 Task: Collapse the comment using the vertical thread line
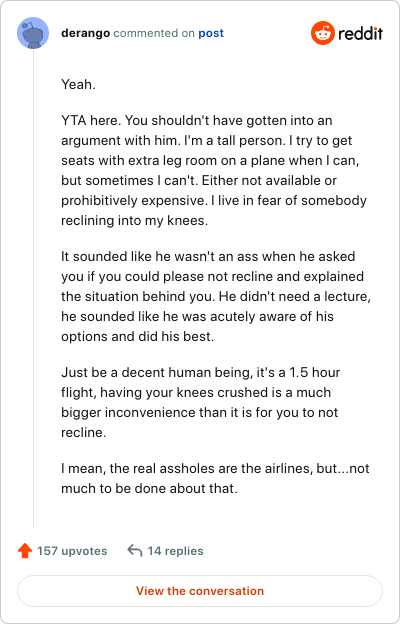pyautogui.click(x=33, y=288)
